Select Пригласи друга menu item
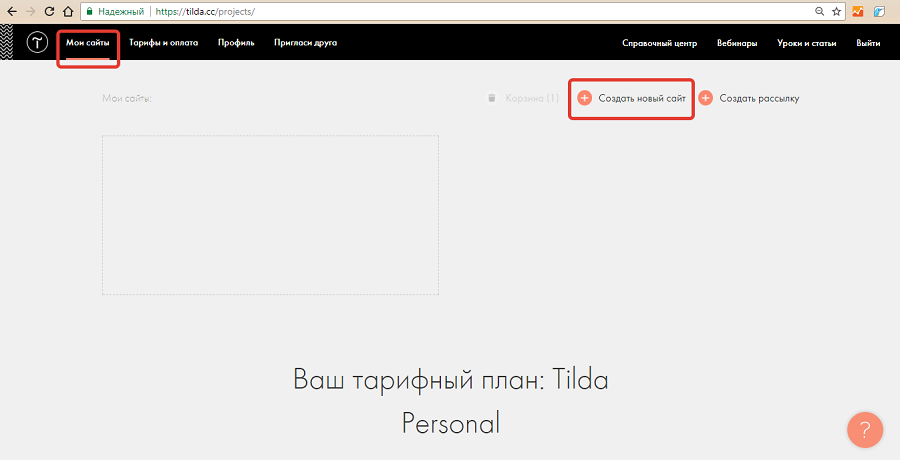 click(305, 42)
